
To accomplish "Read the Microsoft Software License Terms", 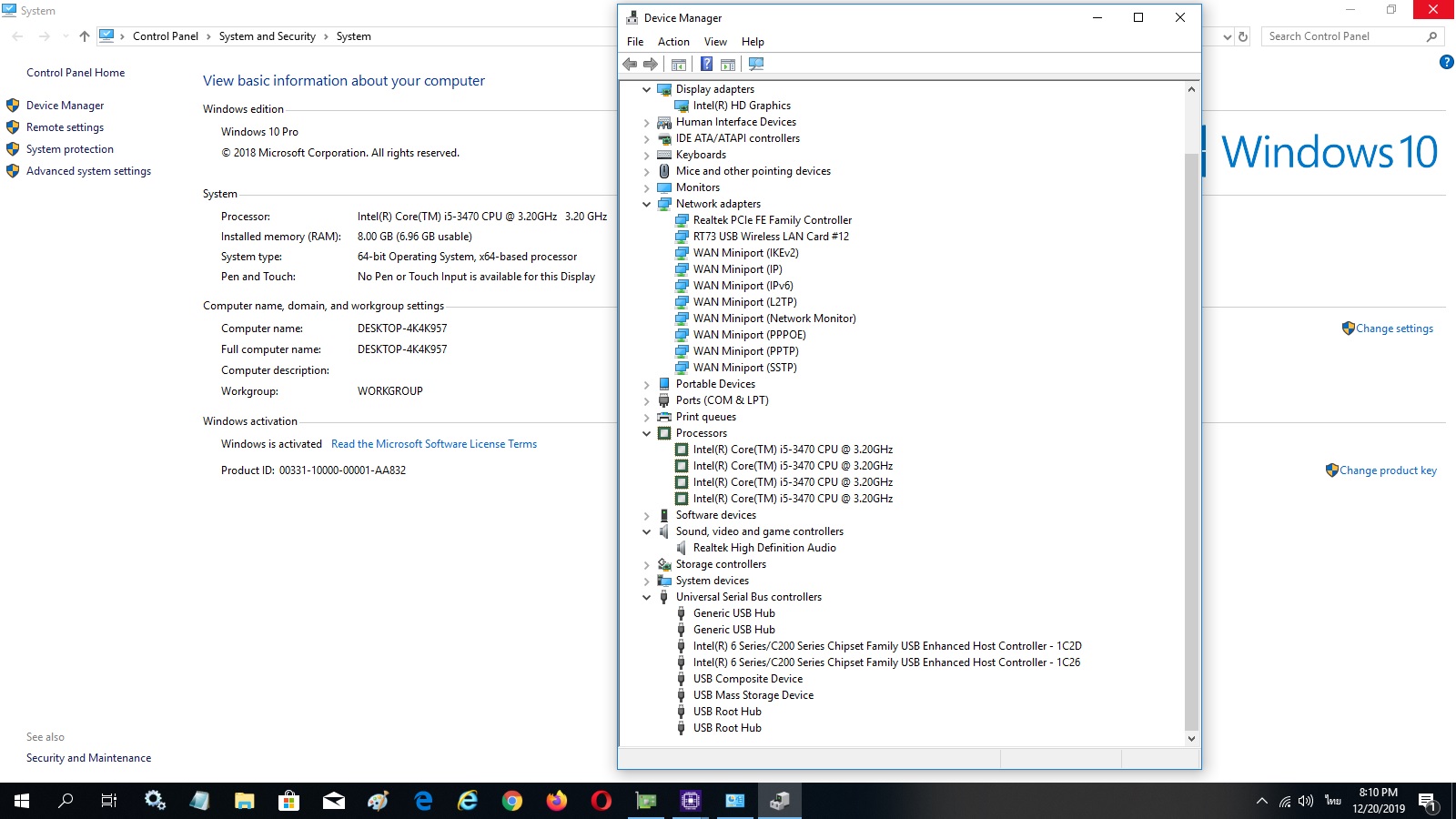I will [x=434, y=444].
